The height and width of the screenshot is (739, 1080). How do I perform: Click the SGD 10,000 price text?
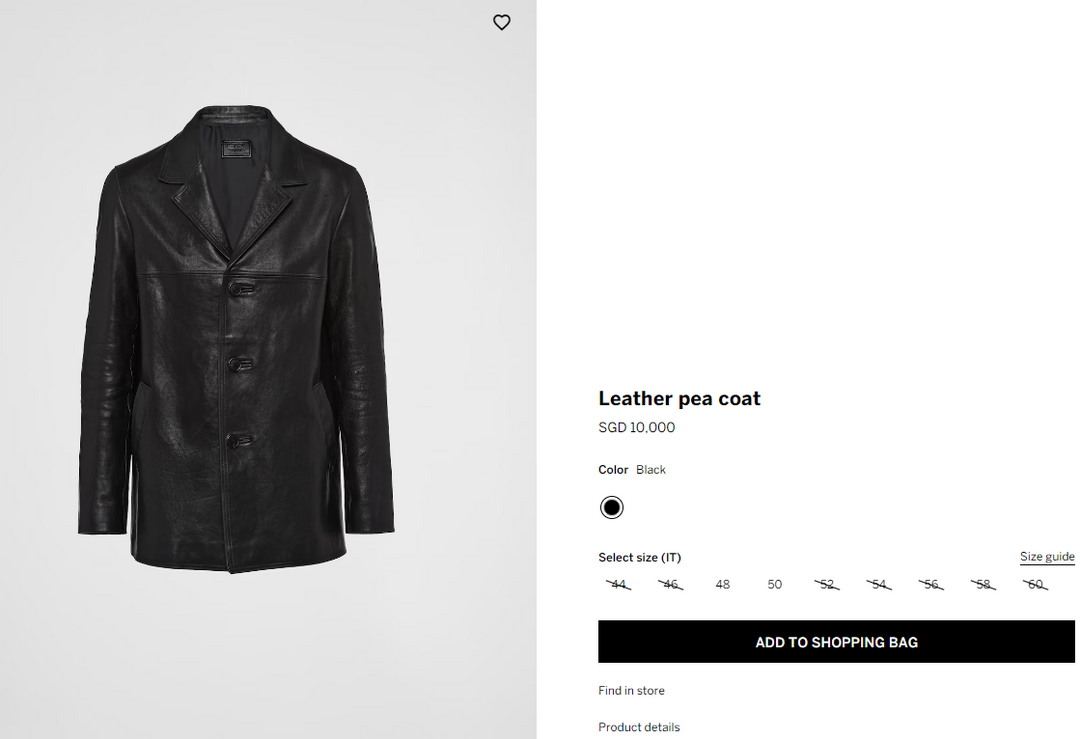pos(636,428)
